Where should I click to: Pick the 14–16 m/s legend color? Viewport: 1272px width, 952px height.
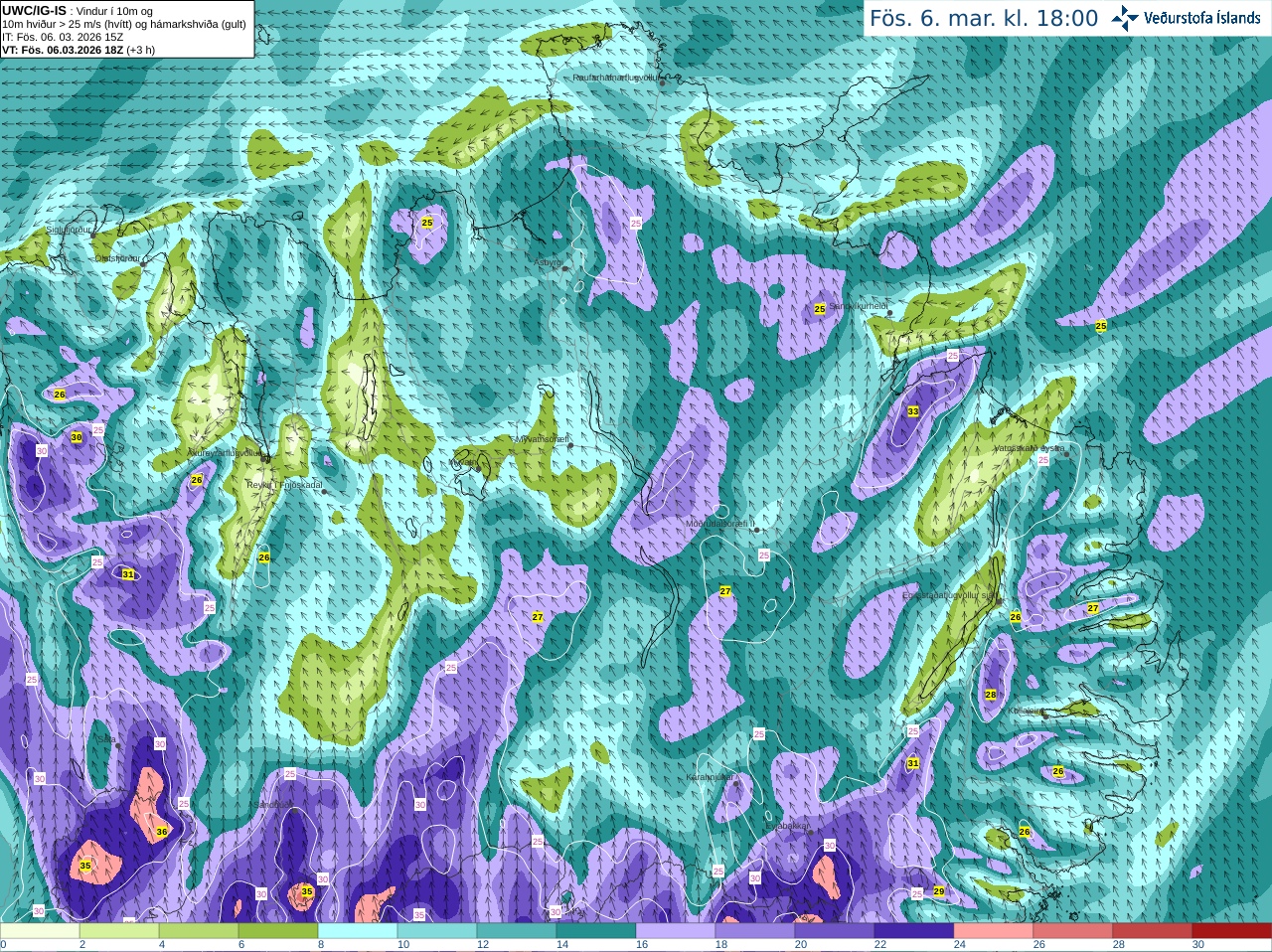[596, 931]
